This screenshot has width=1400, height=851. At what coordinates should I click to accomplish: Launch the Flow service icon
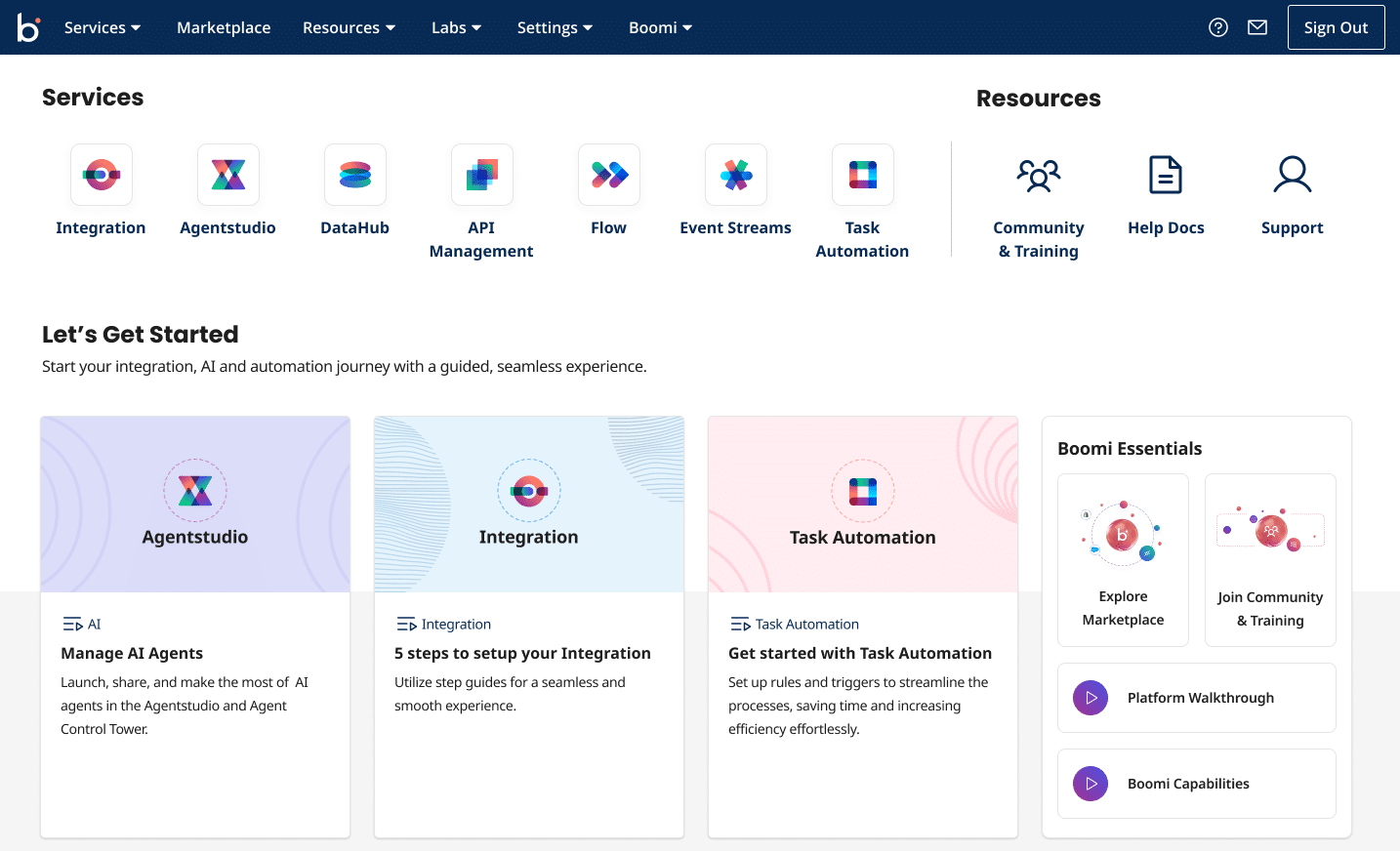point(609,175)
